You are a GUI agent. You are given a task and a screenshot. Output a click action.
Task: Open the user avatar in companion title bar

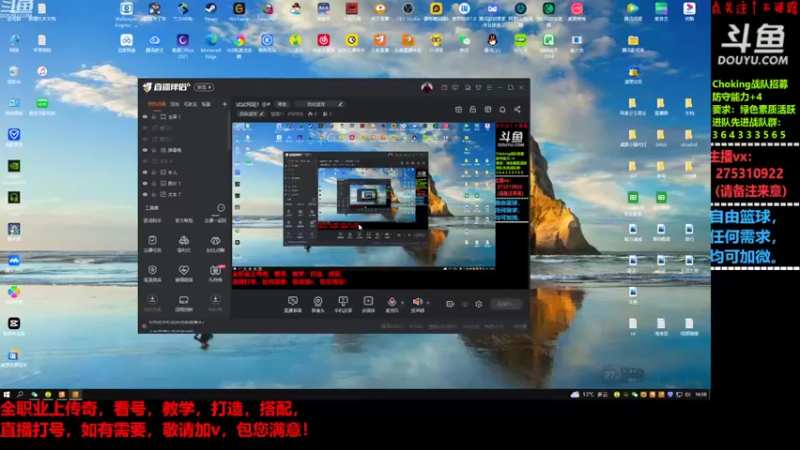click(x=427, y=87)
